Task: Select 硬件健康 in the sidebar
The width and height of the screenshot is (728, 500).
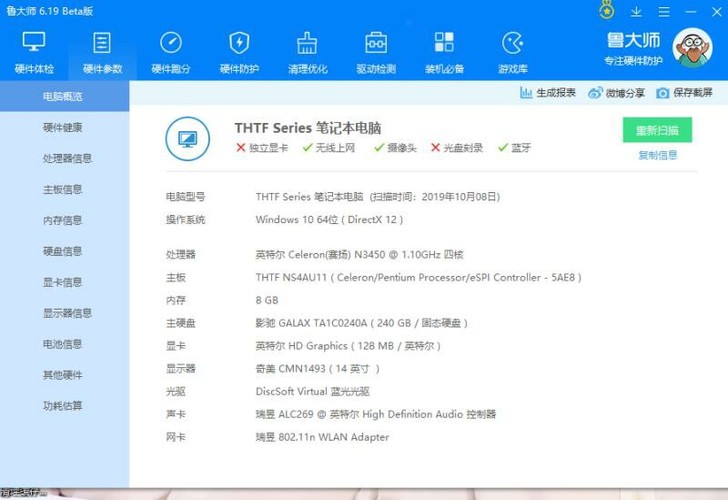Action: click(x=65, y=128)
